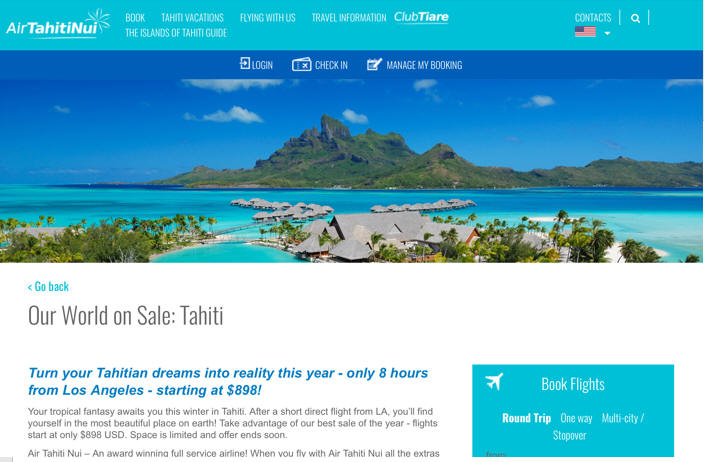Click the Go back link
This screenshot has width=704, height=462.
pos(48,286)
